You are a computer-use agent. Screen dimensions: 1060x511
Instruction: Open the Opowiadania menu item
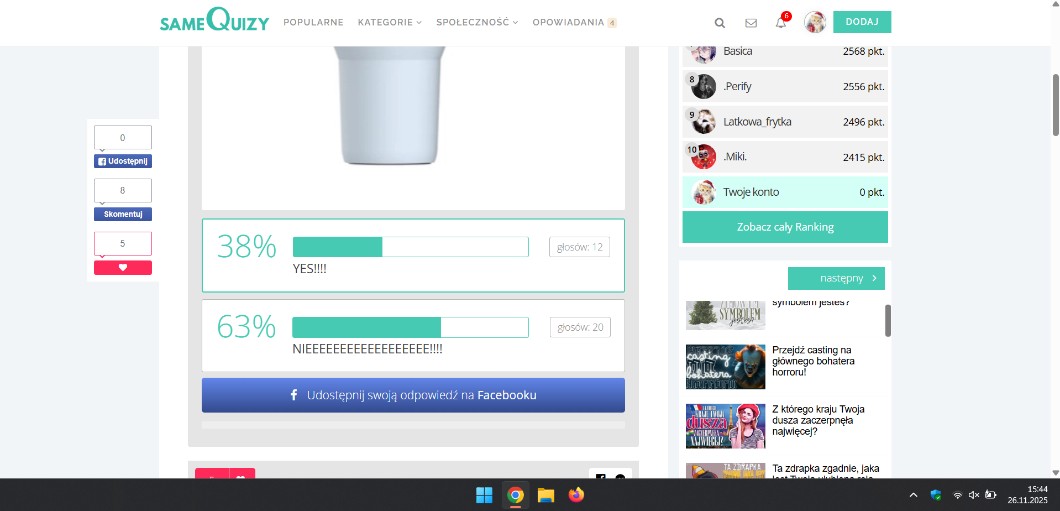tap(568, 22)
